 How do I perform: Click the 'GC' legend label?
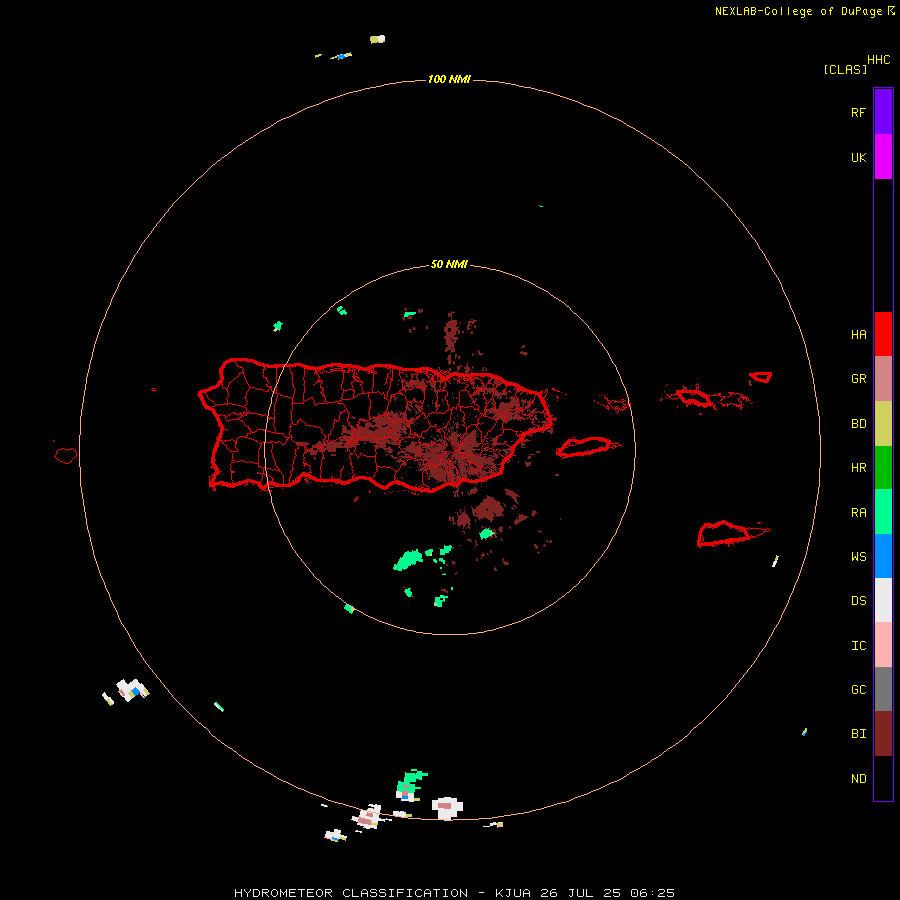click(858, 690)
